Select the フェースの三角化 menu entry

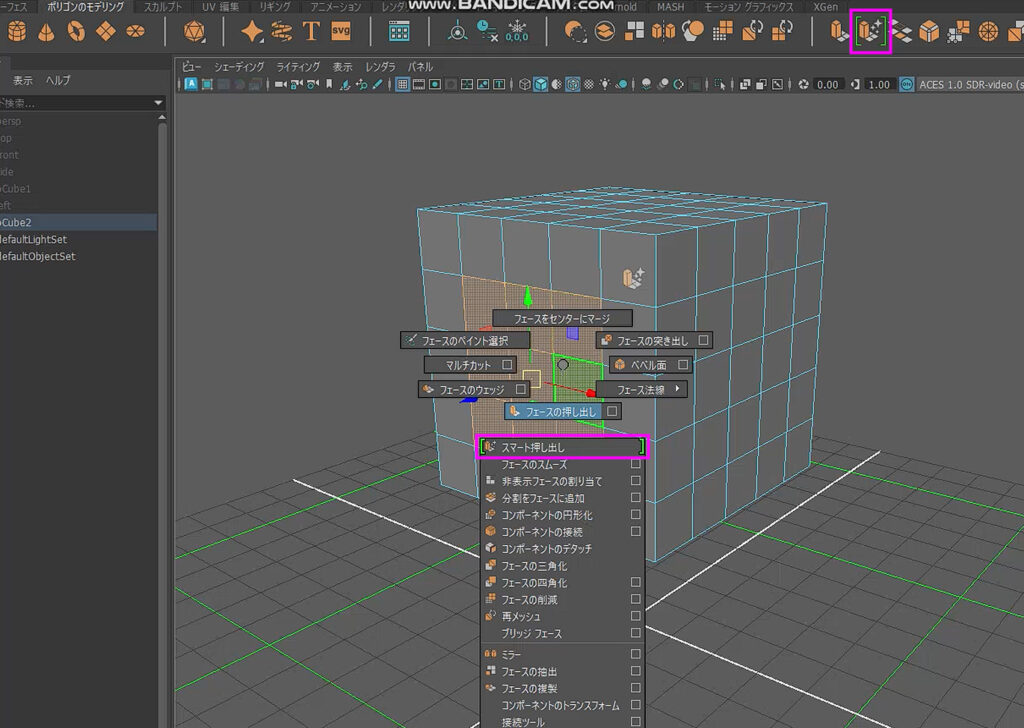click(562, 565)
